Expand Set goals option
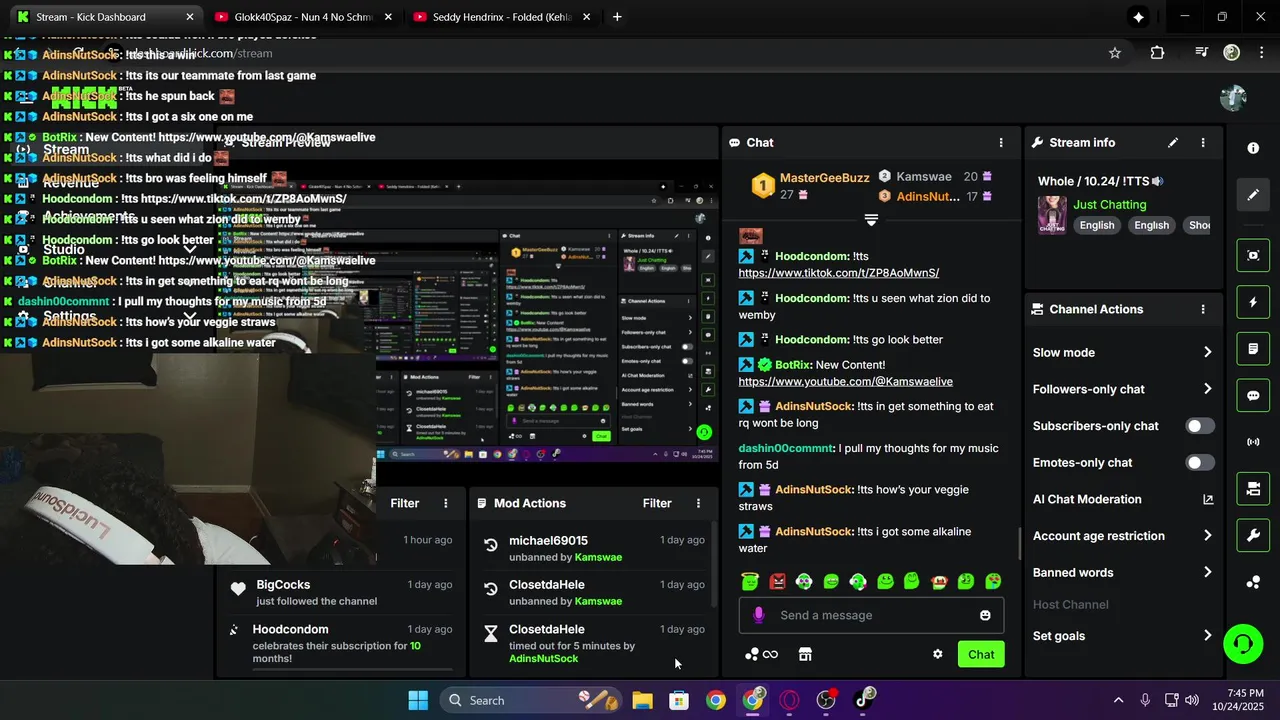Viewport: 1280px width, 720px height. (1207, 636)
